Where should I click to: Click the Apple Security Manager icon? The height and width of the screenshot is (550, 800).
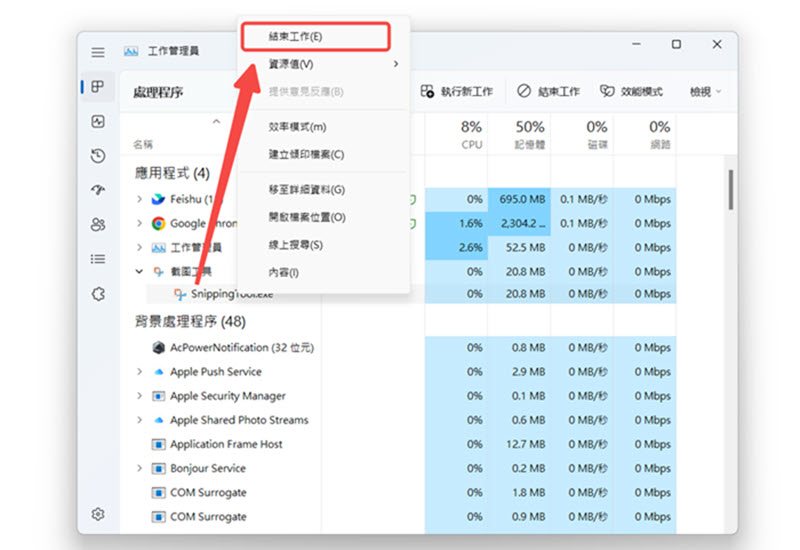pos(158,396)
